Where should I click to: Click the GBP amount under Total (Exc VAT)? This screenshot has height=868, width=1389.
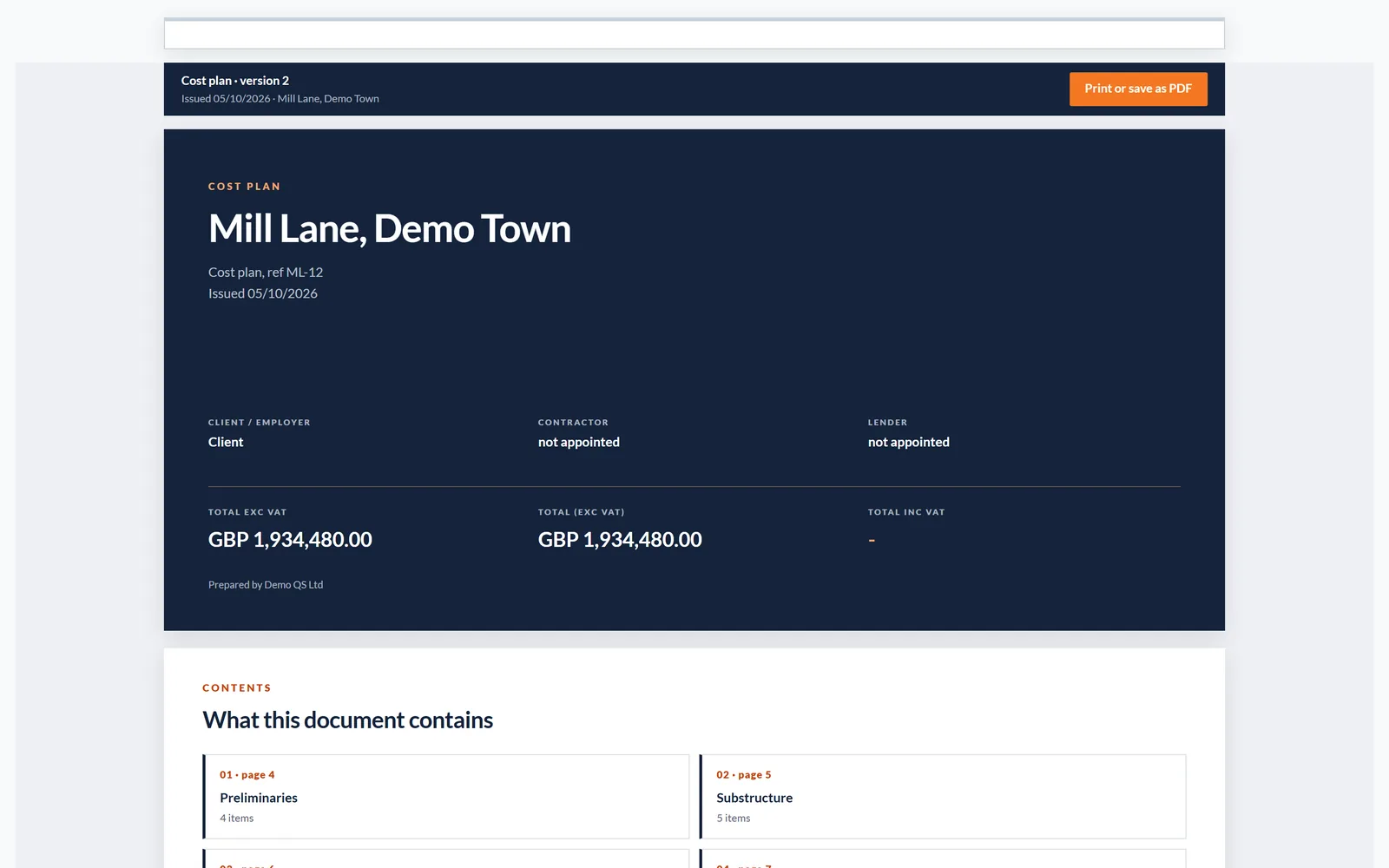pos(620,540)
